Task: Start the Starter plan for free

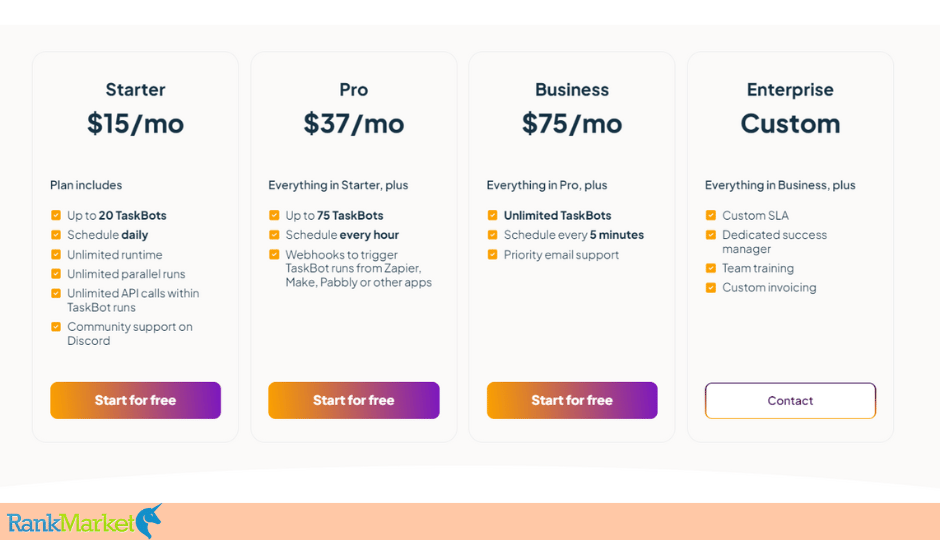Action: pyautogui.click(x=135, y=400)
